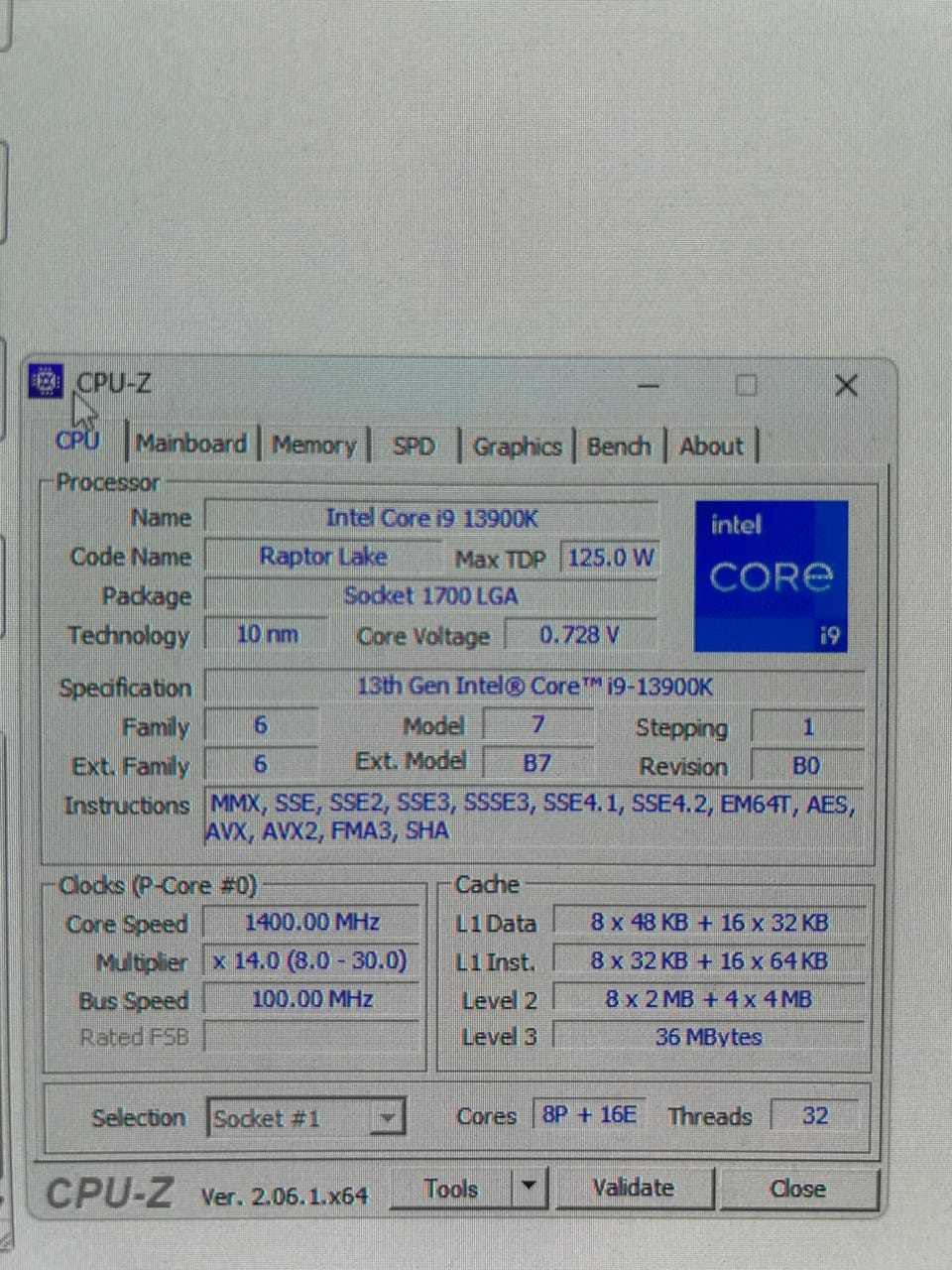
Task: Click the Model value 7
Action: [537, 725]
